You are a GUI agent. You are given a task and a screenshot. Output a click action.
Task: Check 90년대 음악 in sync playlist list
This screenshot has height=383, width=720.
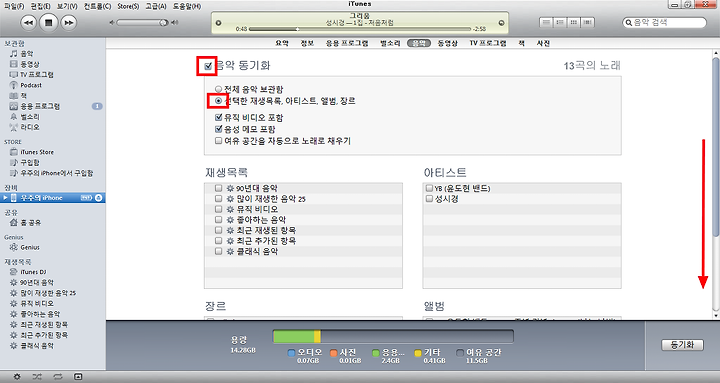pos(219,188)
